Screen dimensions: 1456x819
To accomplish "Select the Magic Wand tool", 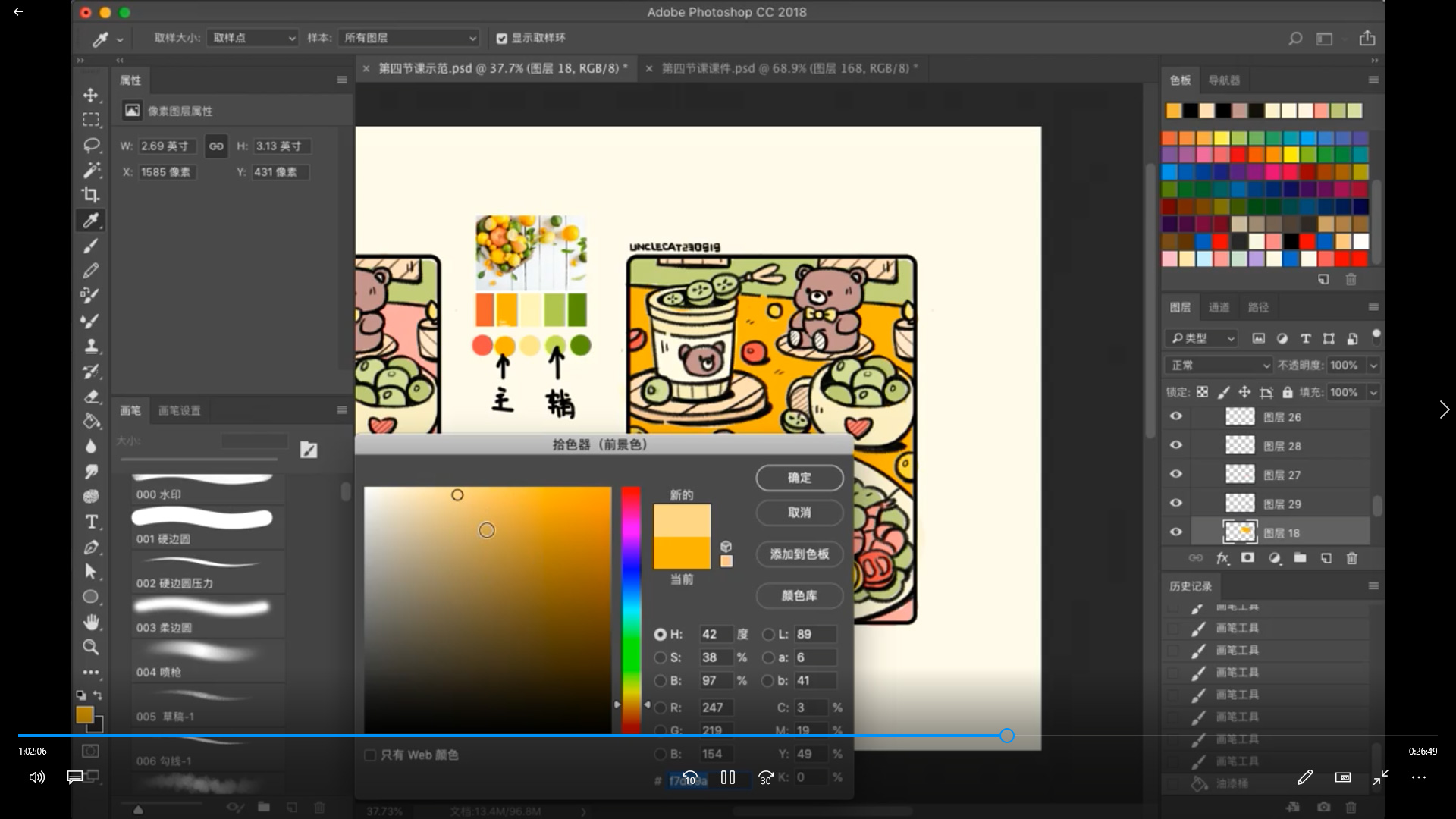I will 91,170.
